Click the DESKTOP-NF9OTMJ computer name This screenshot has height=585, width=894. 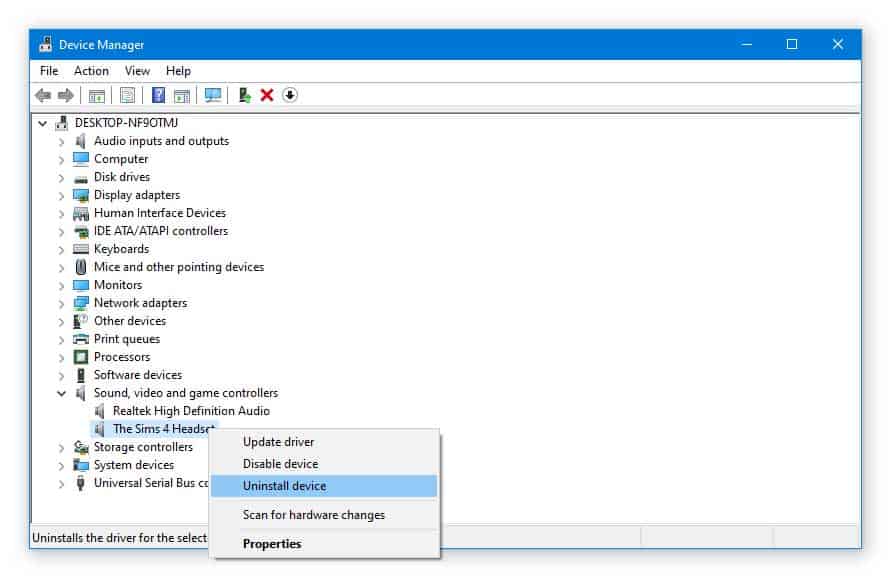click(126, 123)
